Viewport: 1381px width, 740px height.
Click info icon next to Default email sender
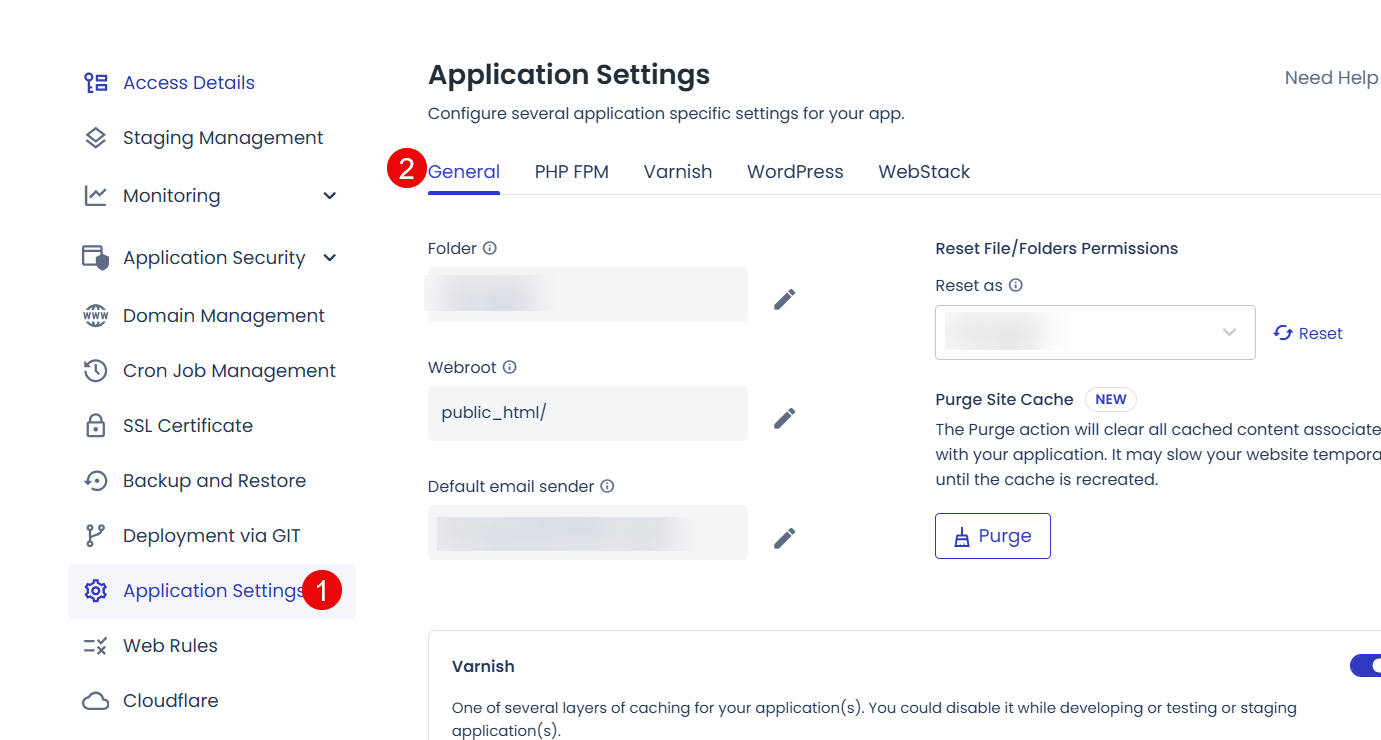(607, 486)
